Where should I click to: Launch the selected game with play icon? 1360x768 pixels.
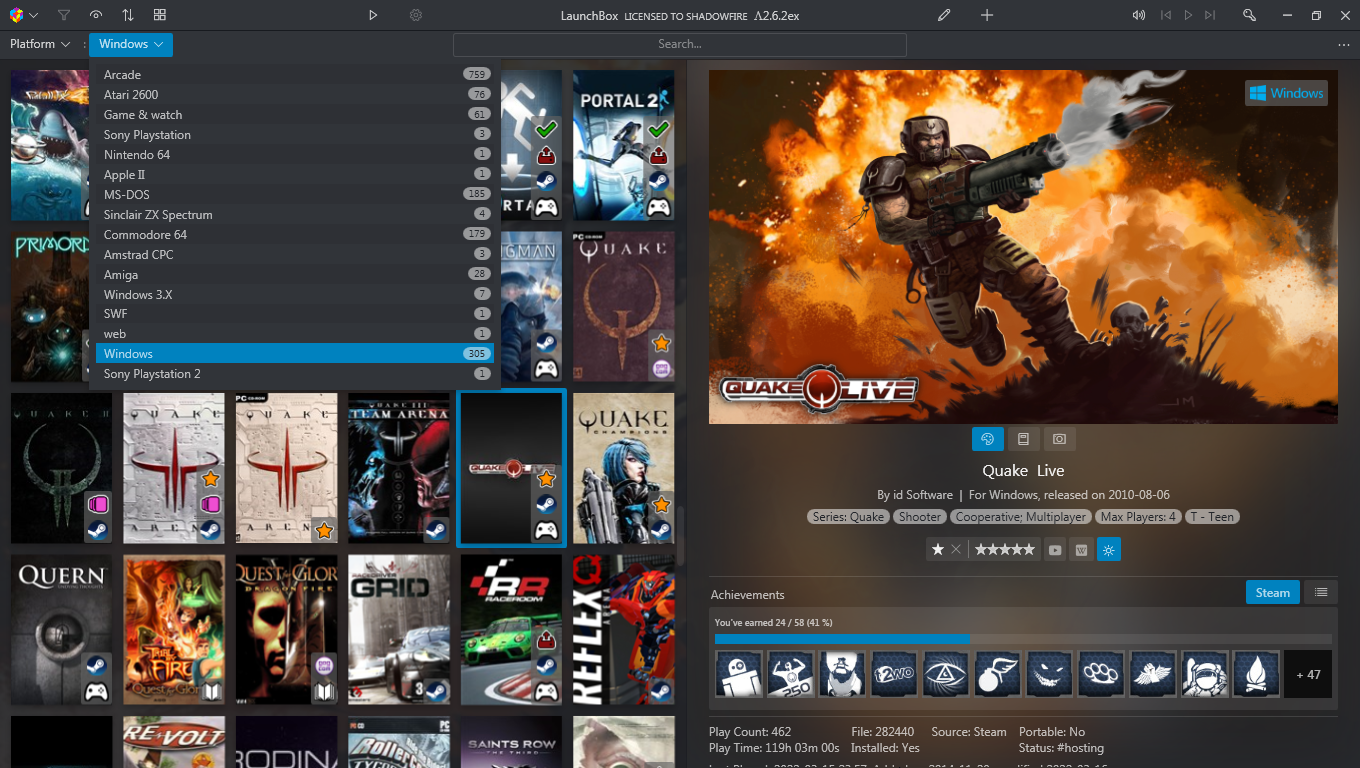[373, 15]
